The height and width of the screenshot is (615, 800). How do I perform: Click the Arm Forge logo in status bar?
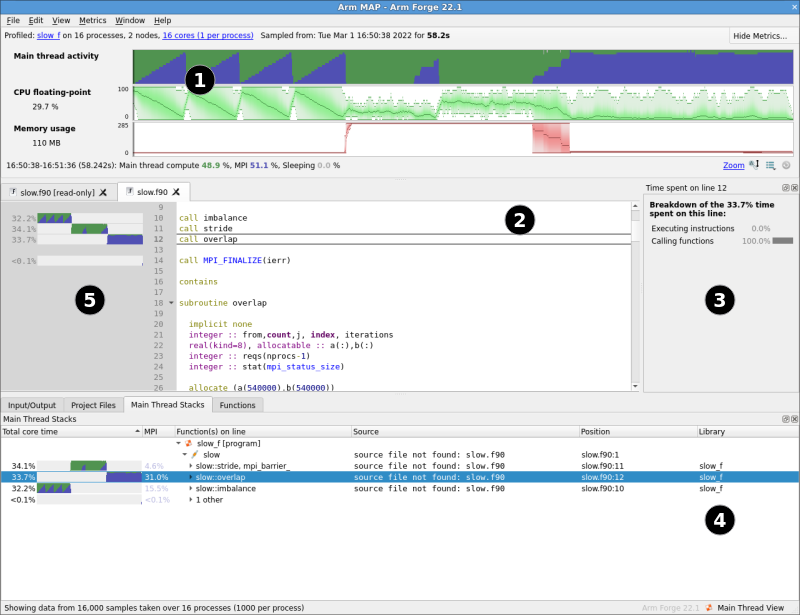[x=709, y=608]
